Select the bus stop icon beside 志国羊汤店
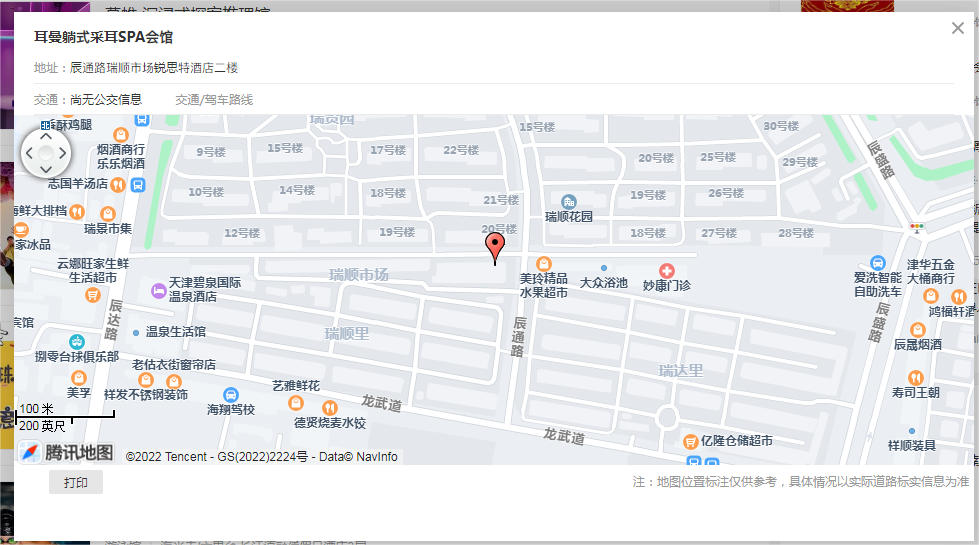This screenshot has width=979, height=545. 138,185
